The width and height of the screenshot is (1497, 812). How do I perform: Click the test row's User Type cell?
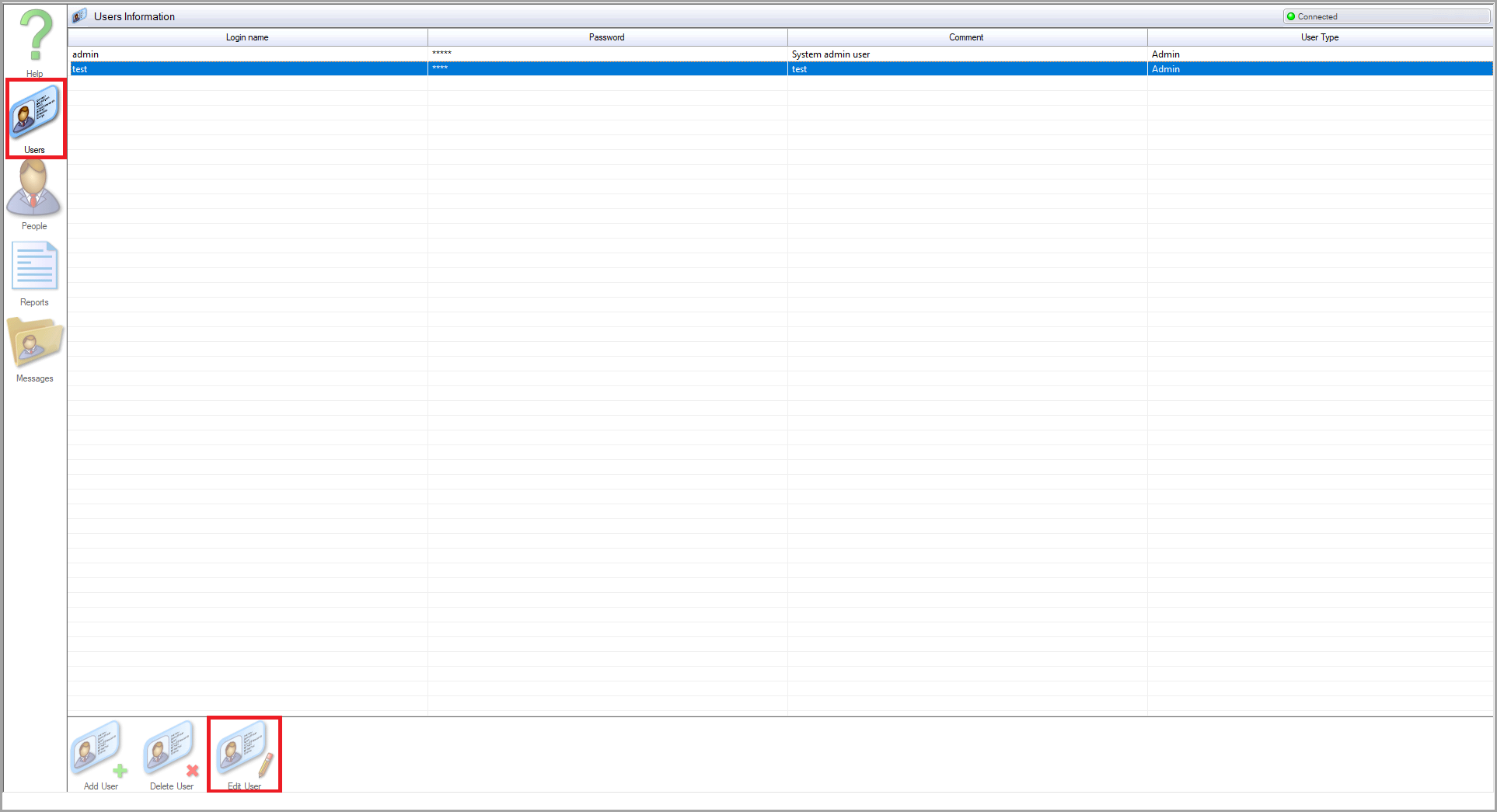coord(1320,69)
